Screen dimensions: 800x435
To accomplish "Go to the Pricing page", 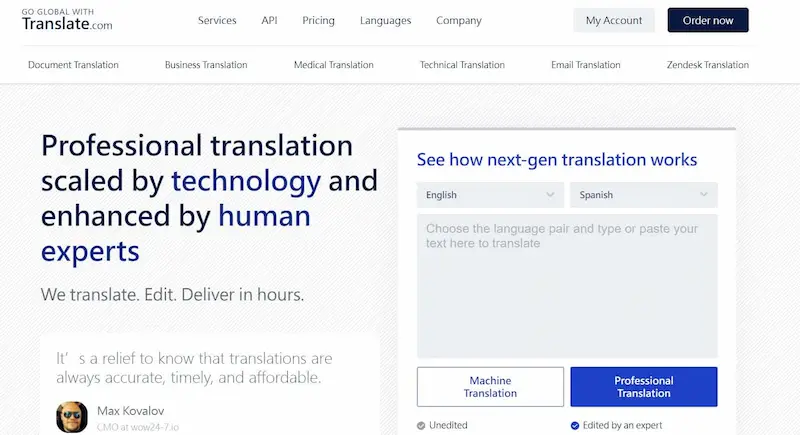I will pos(318,21).
